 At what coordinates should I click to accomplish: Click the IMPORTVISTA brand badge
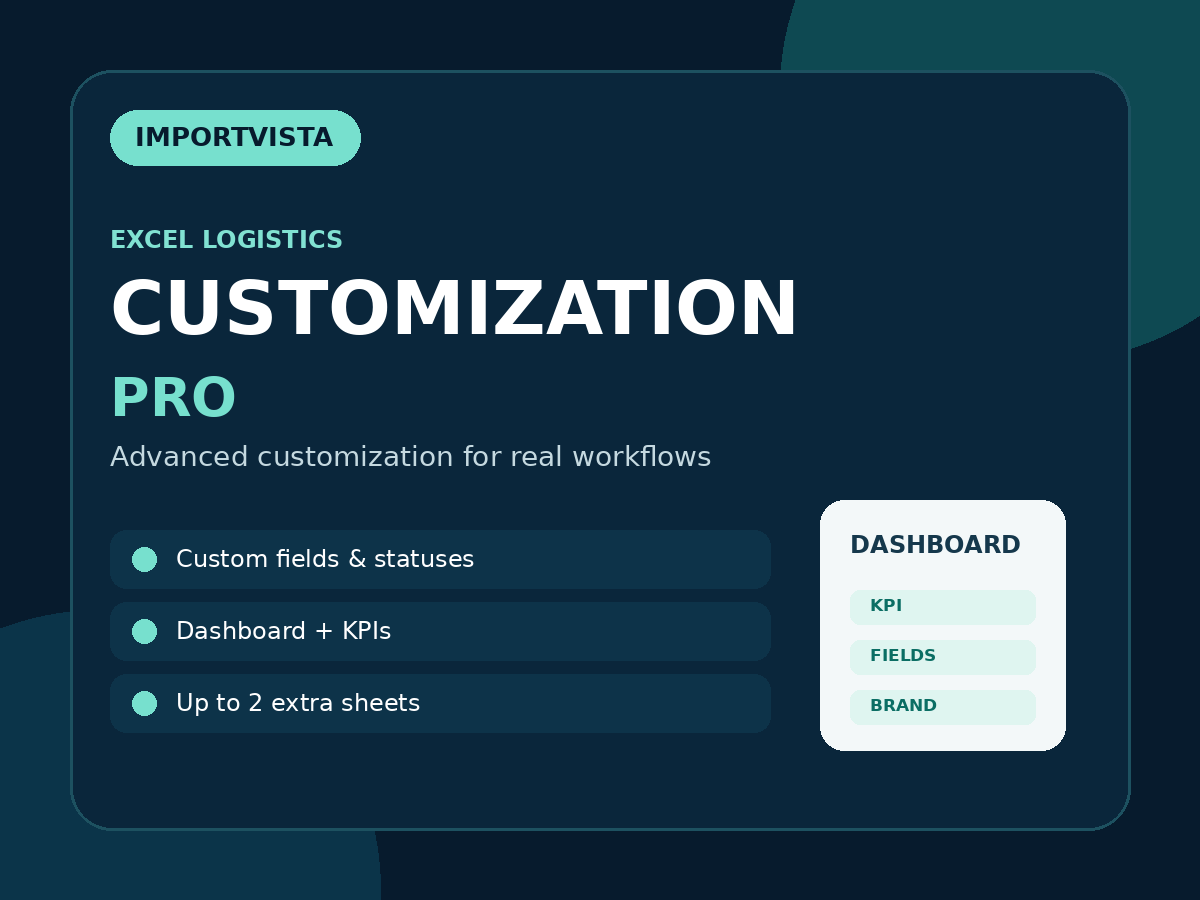coord(235,138)
